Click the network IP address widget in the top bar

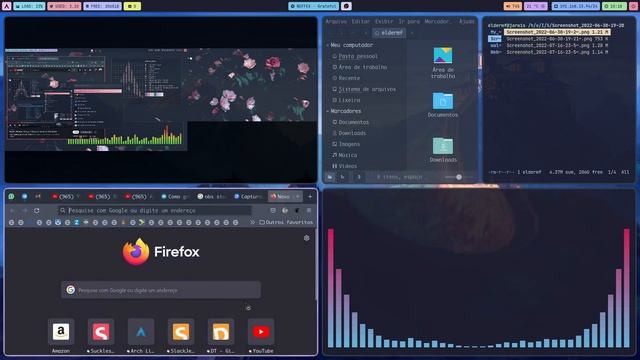pos(576,6)
